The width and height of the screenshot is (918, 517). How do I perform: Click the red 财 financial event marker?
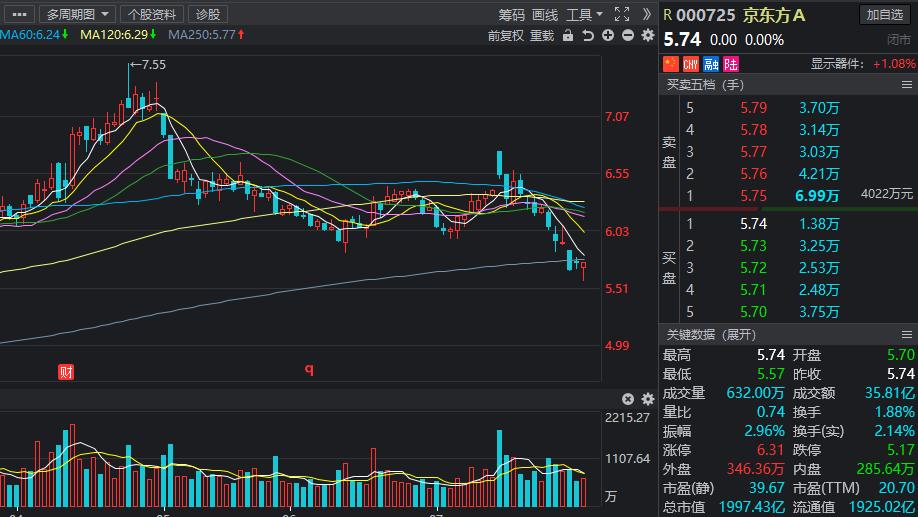tap(66, 372)
